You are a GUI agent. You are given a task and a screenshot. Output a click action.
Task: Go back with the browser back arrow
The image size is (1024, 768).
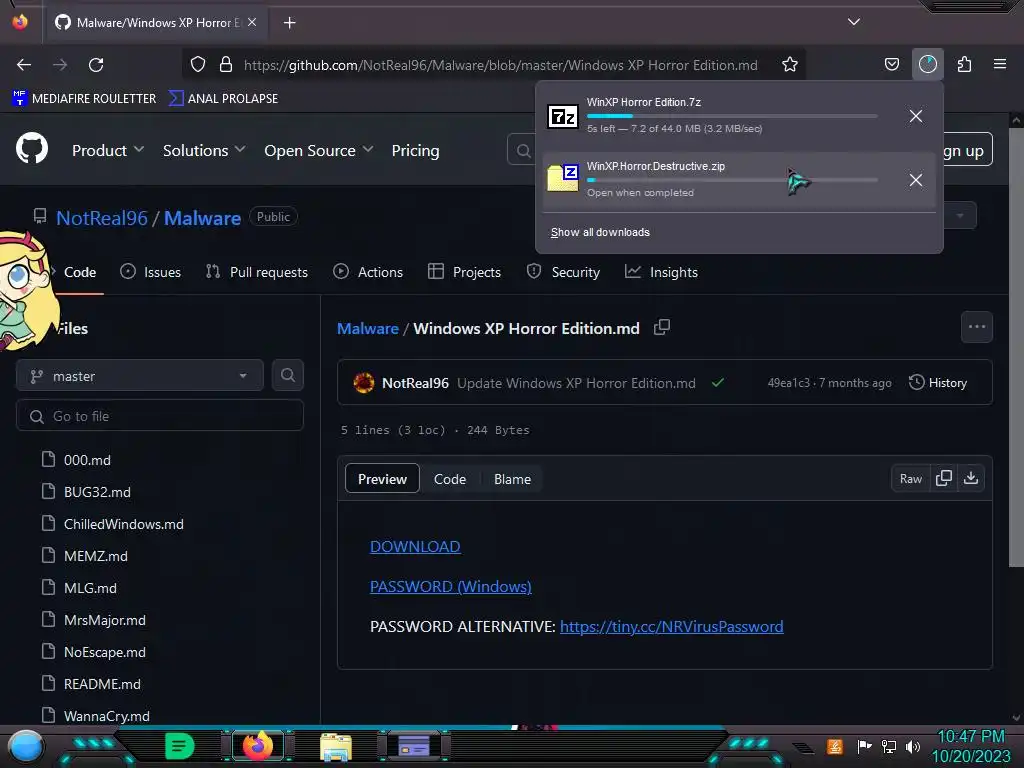coord(24,65)
